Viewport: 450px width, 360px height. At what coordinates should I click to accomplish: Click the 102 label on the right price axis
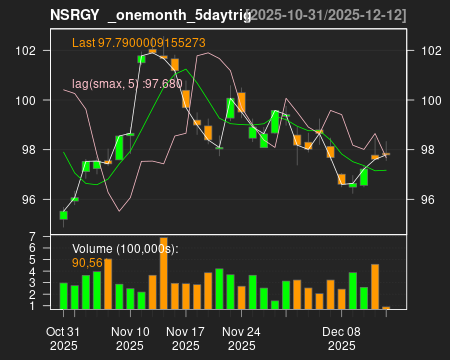(431, 51)
